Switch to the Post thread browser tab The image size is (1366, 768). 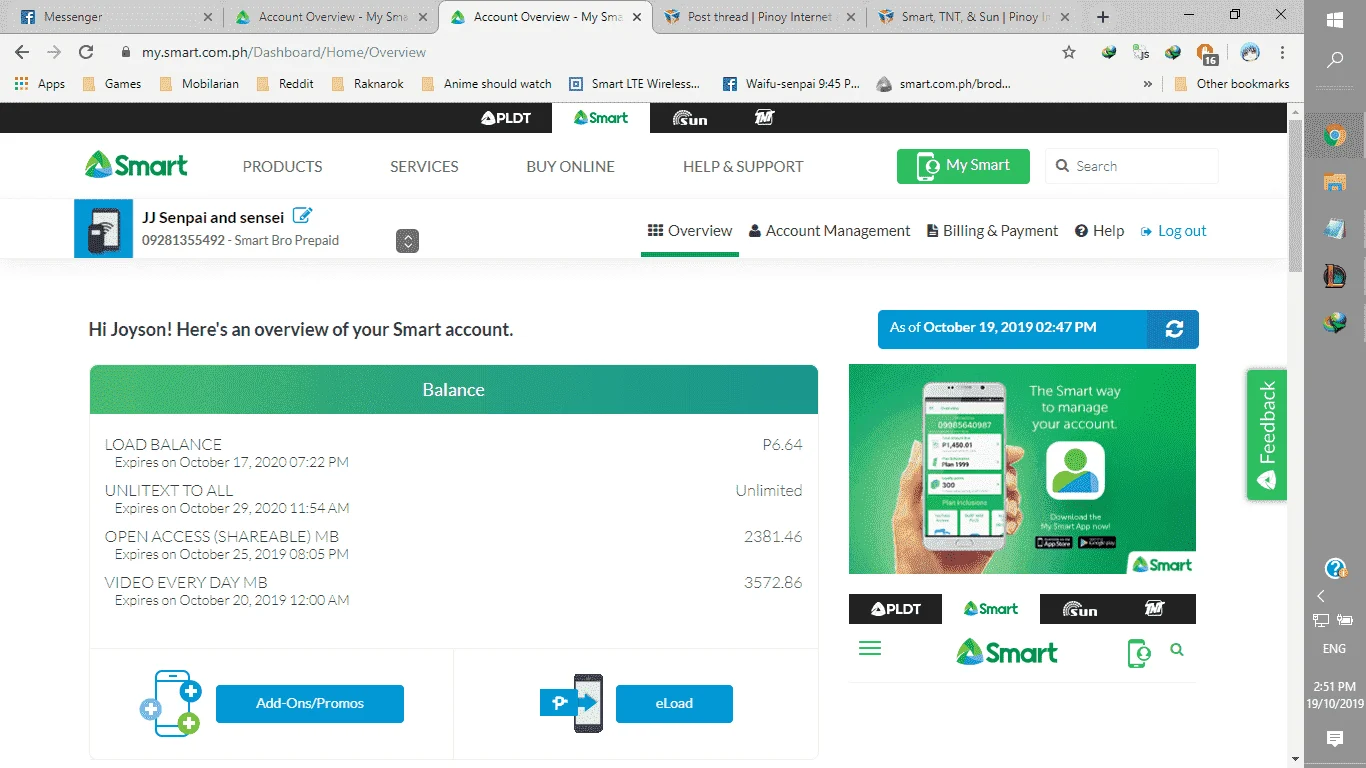[759, 17]
